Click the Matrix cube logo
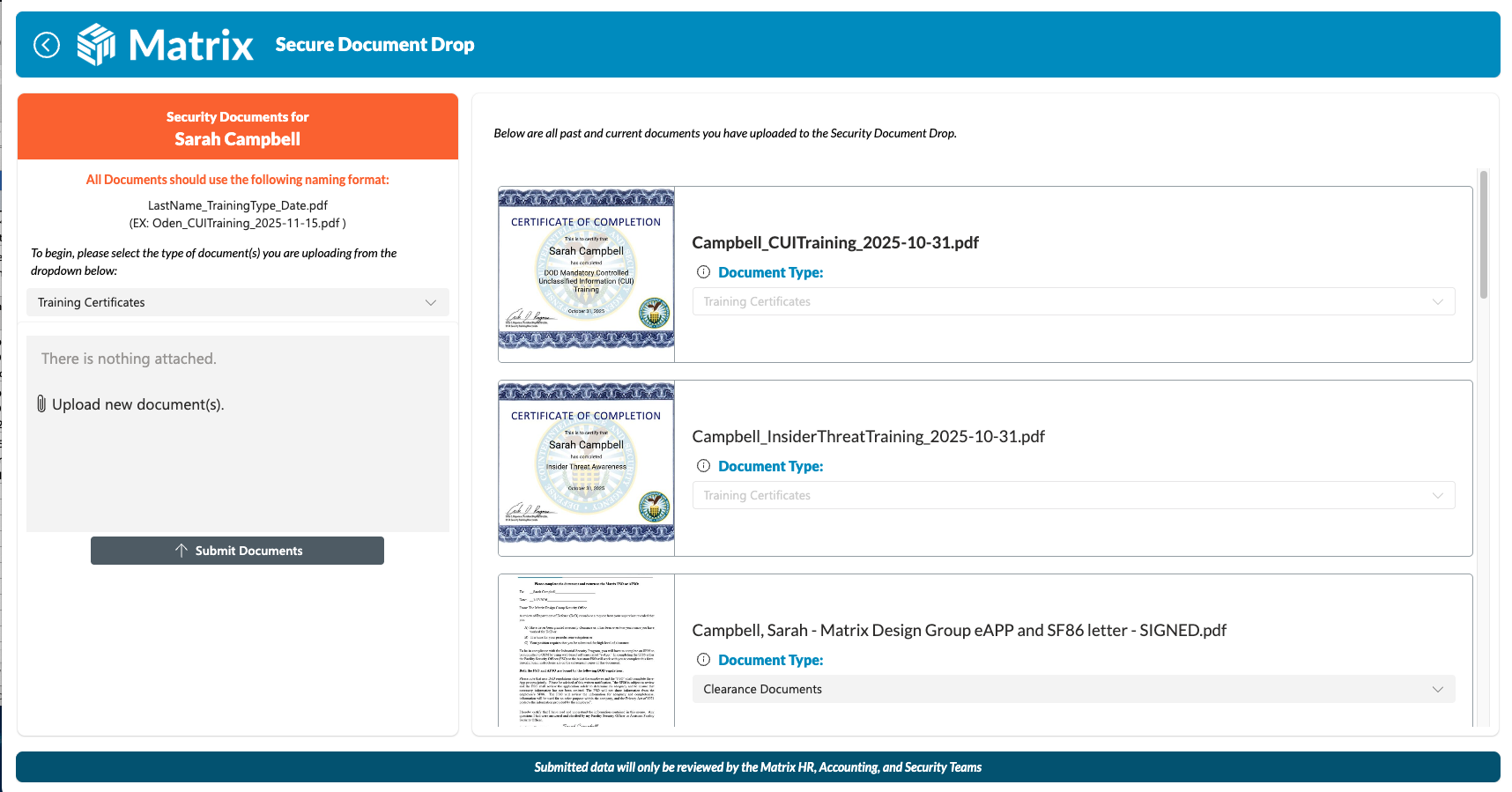Viewport: 1512px width, 792px height. 96,44
